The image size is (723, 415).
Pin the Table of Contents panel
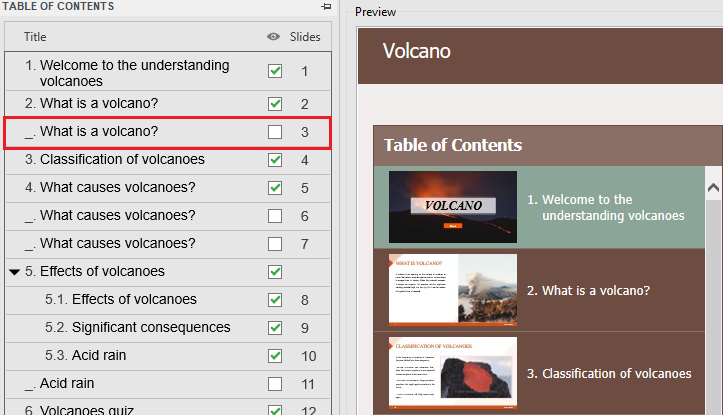[x=326, y=6]
